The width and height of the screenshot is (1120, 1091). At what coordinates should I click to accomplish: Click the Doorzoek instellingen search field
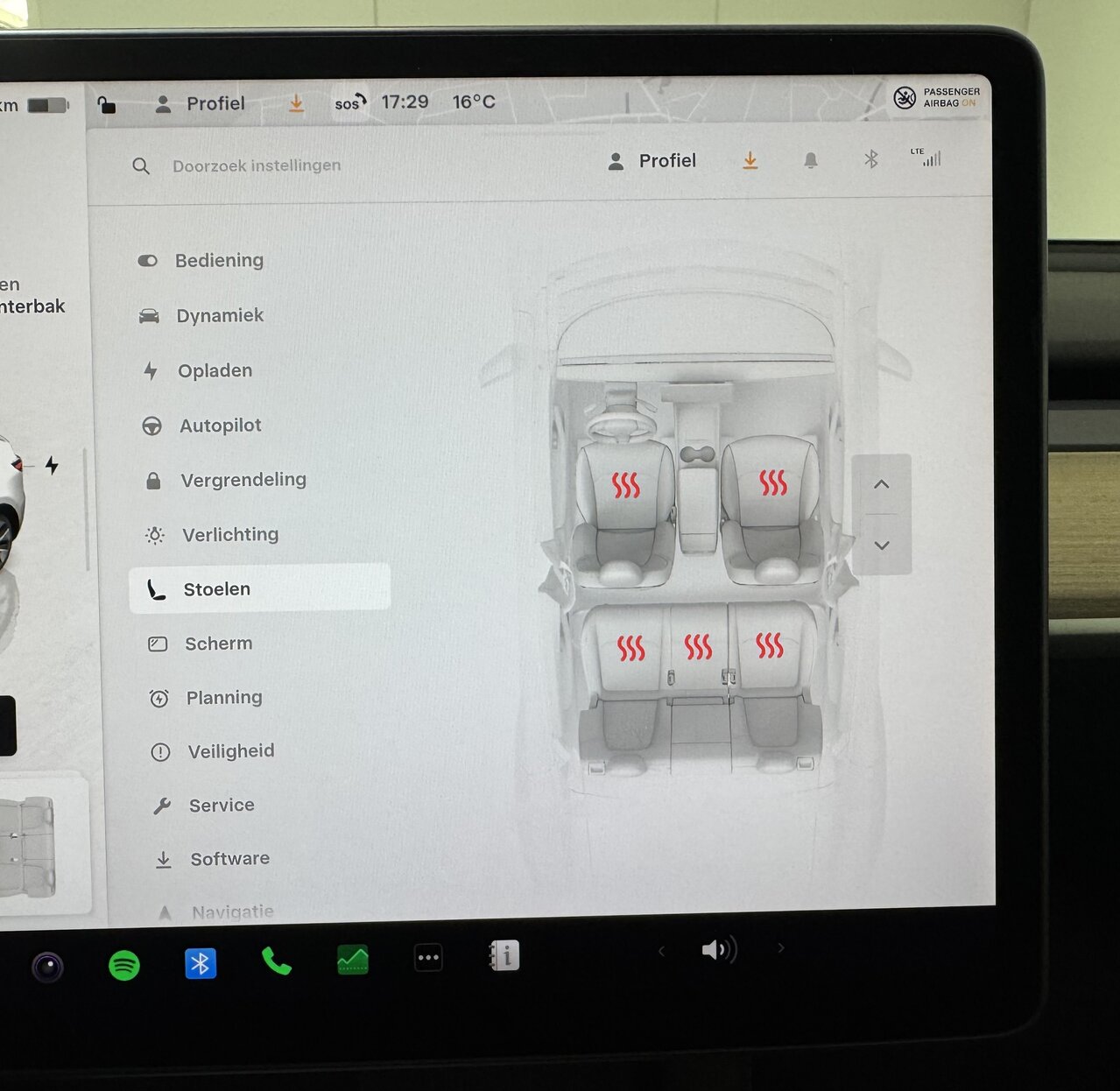click(x=256, y=165)
